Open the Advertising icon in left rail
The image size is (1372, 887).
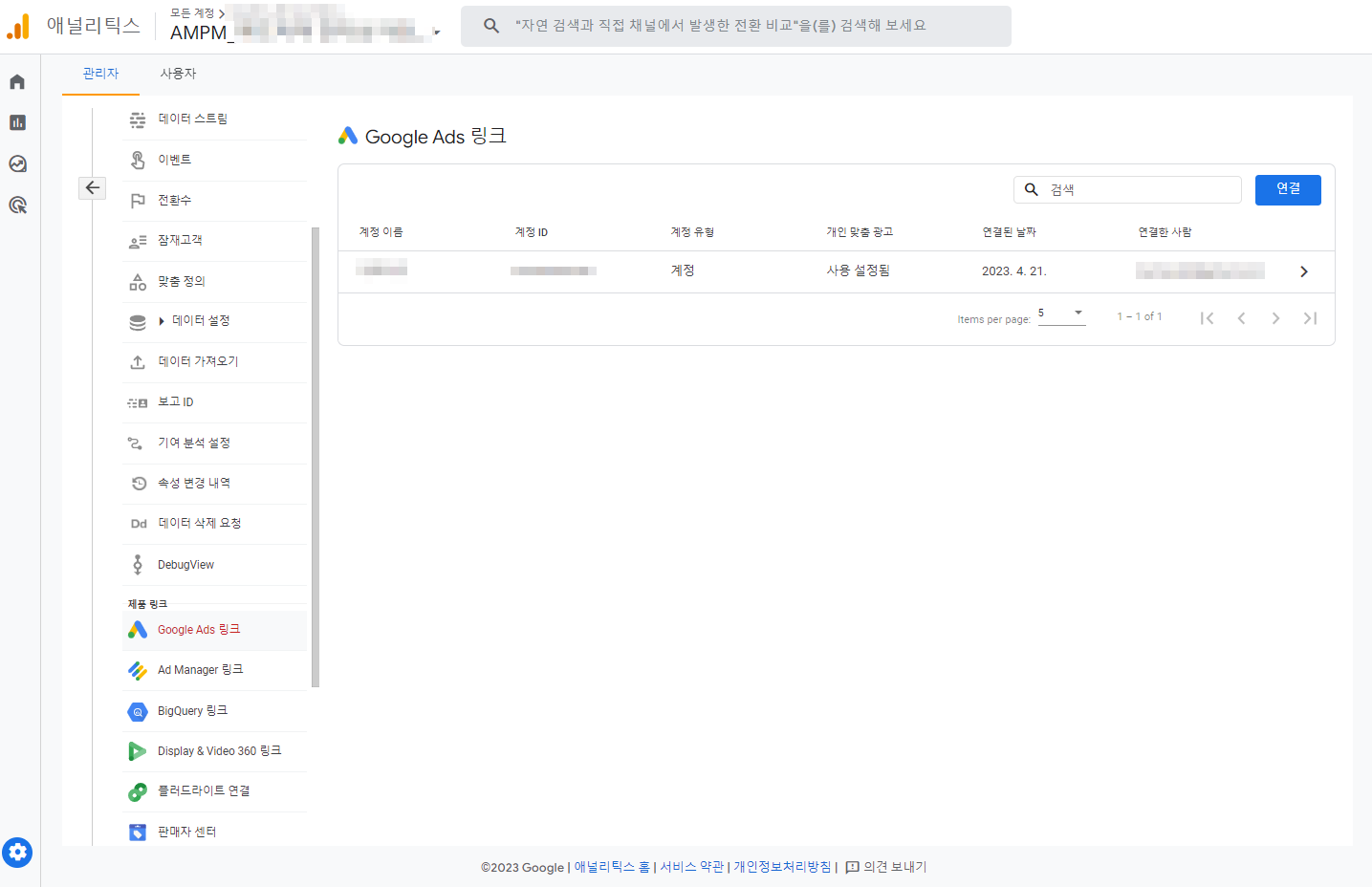[x=17, y=205]
